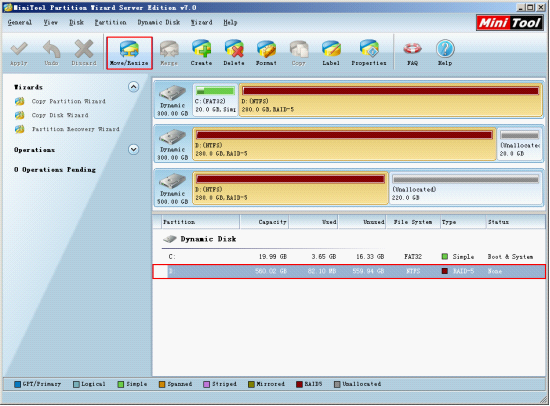Click Logical legend color swatch
Viewport: 550px width, 406px height.
click(76, 384)
